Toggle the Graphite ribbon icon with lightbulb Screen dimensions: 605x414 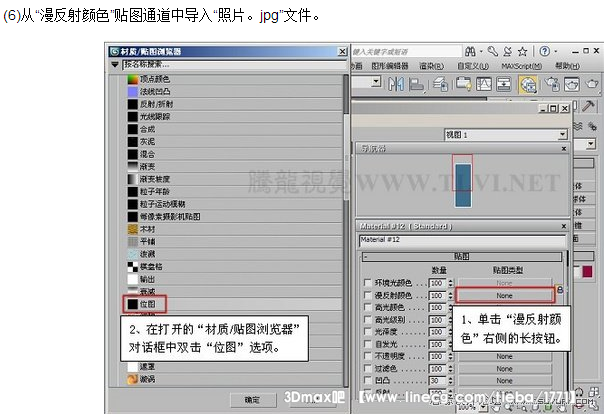[x=463, y=84]
